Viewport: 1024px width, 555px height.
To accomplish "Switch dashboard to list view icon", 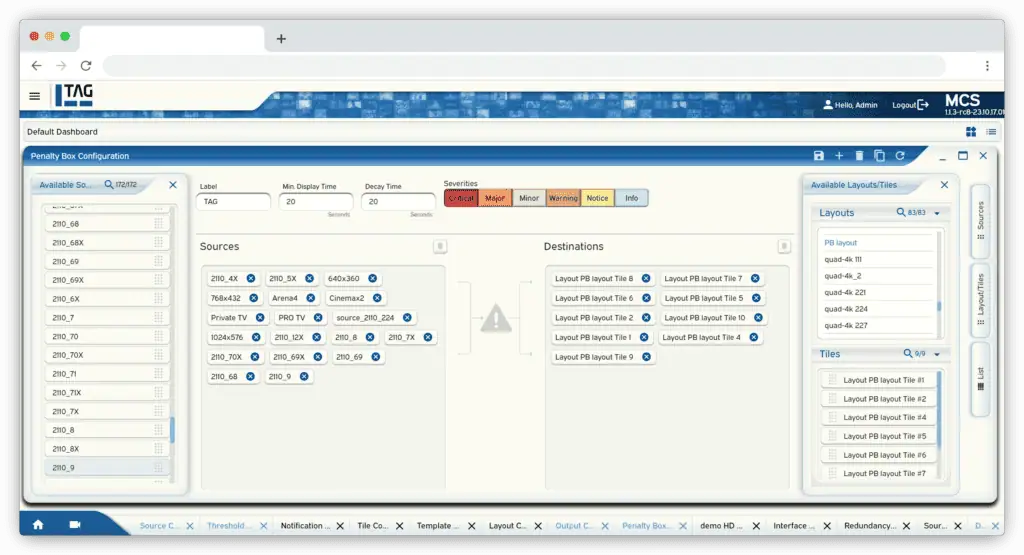I will point(991,131).
